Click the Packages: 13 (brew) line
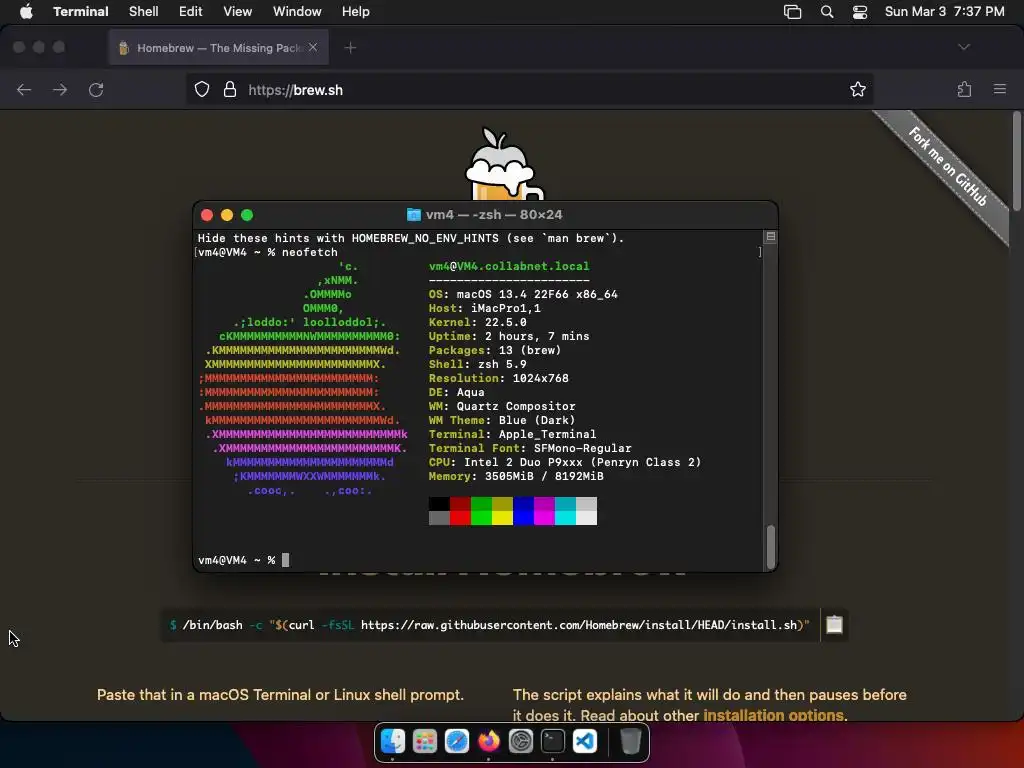The image size is (1024, 768). [495, 351]
